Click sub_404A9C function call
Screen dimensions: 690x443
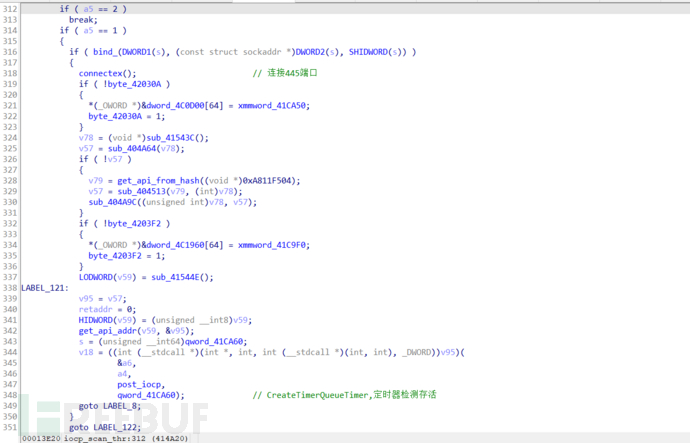click(x=113, y=202)
